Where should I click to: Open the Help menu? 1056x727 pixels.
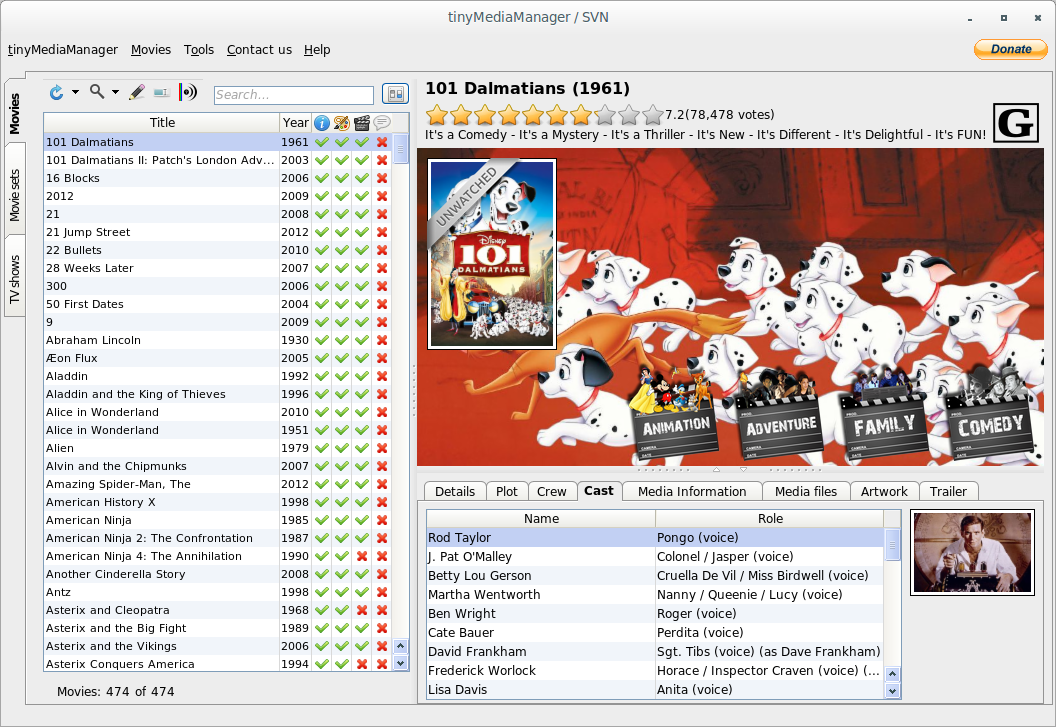point(317,50)
